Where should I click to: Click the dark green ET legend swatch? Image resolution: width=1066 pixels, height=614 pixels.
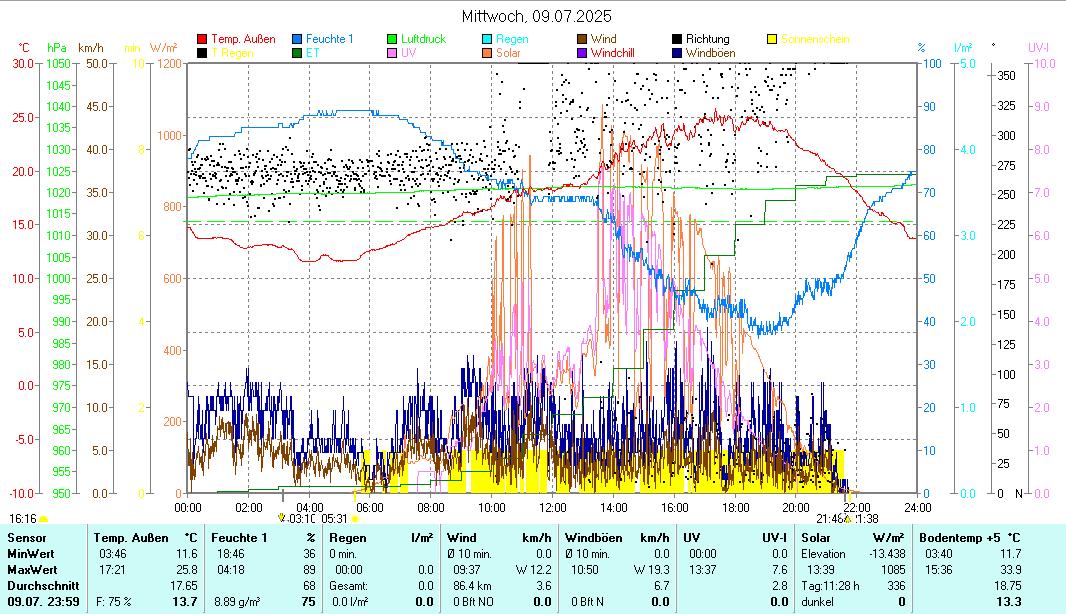click(x=297, y=53)
